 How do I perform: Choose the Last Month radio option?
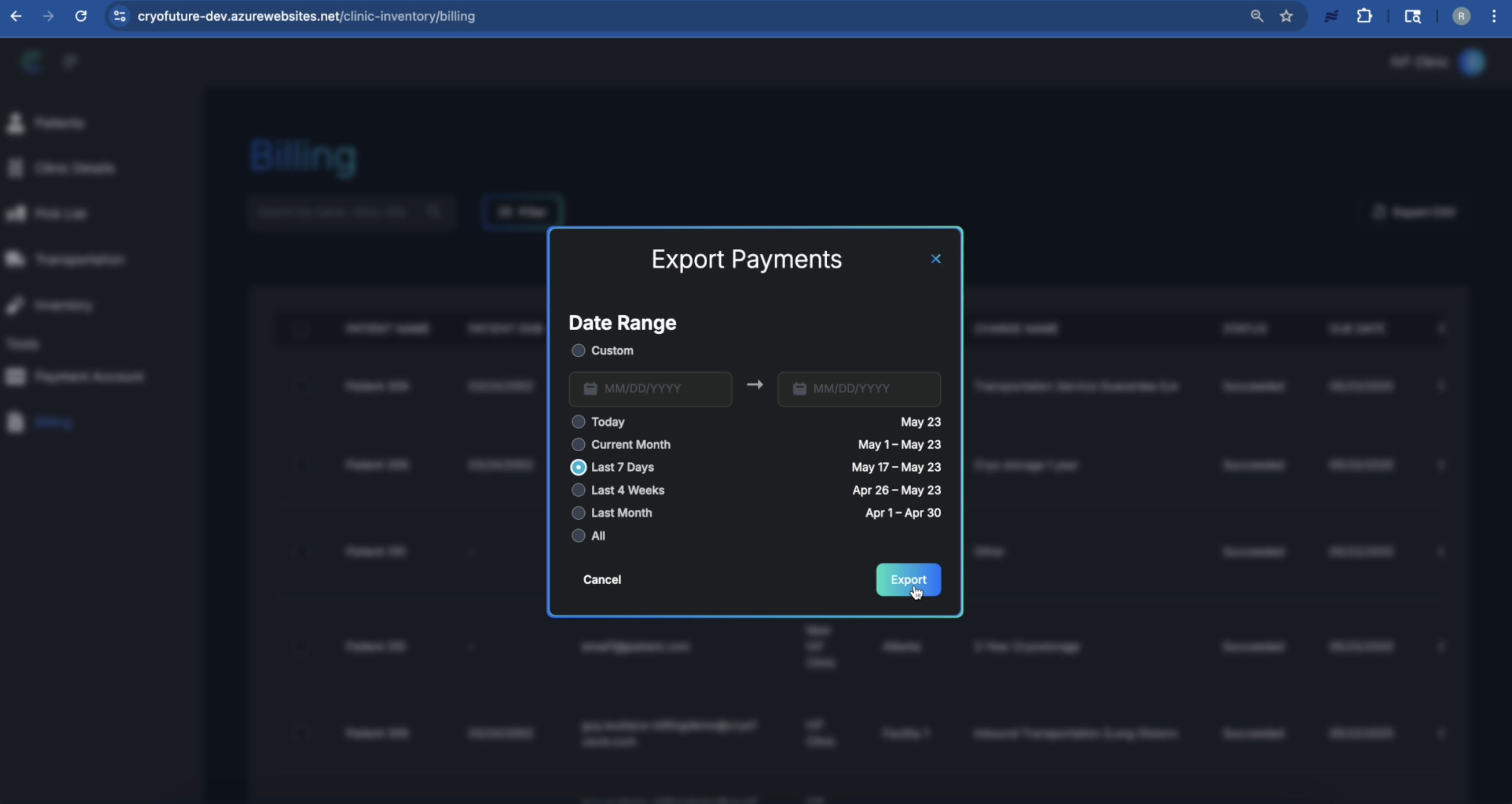click(578, 513)
